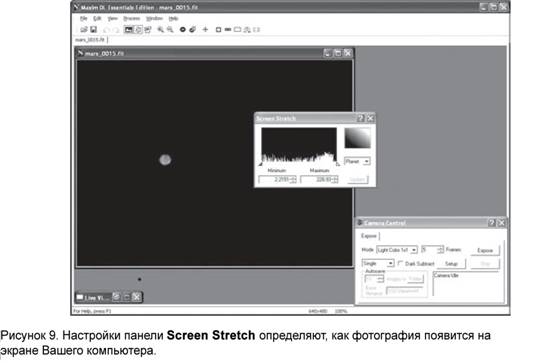Click the Expose button
The image size is (542, 363).
pyautogui.click(x=485, y=250)
